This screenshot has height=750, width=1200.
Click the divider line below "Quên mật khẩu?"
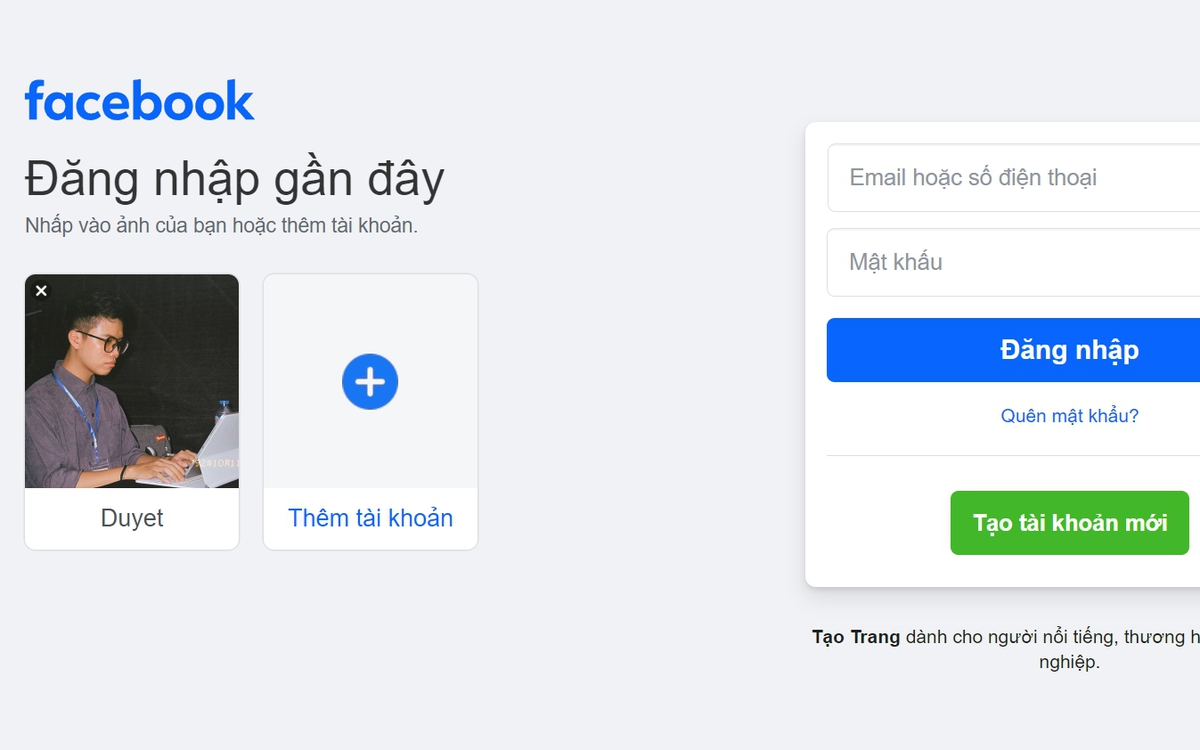(x=1013, y=456)
